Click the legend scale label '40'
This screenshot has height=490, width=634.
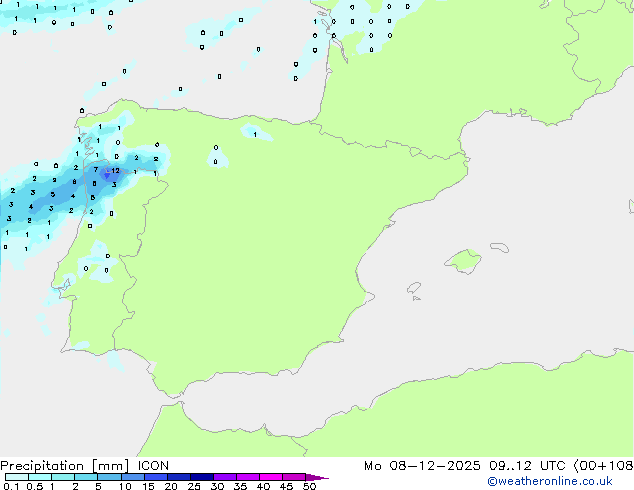pyautogui.click(x=263, y=486)
